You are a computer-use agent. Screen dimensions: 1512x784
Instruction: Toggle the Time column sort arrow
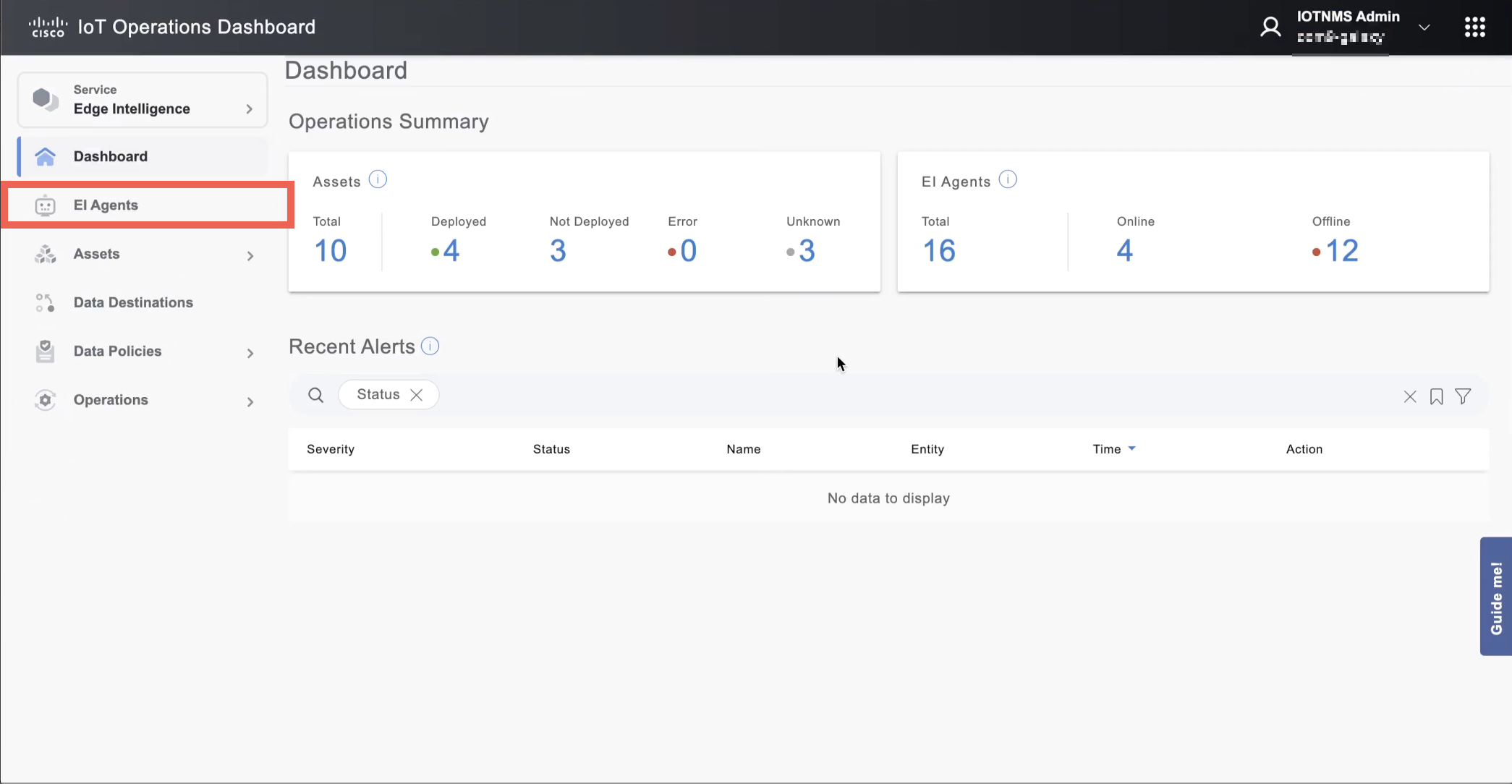click(1132, 448)
